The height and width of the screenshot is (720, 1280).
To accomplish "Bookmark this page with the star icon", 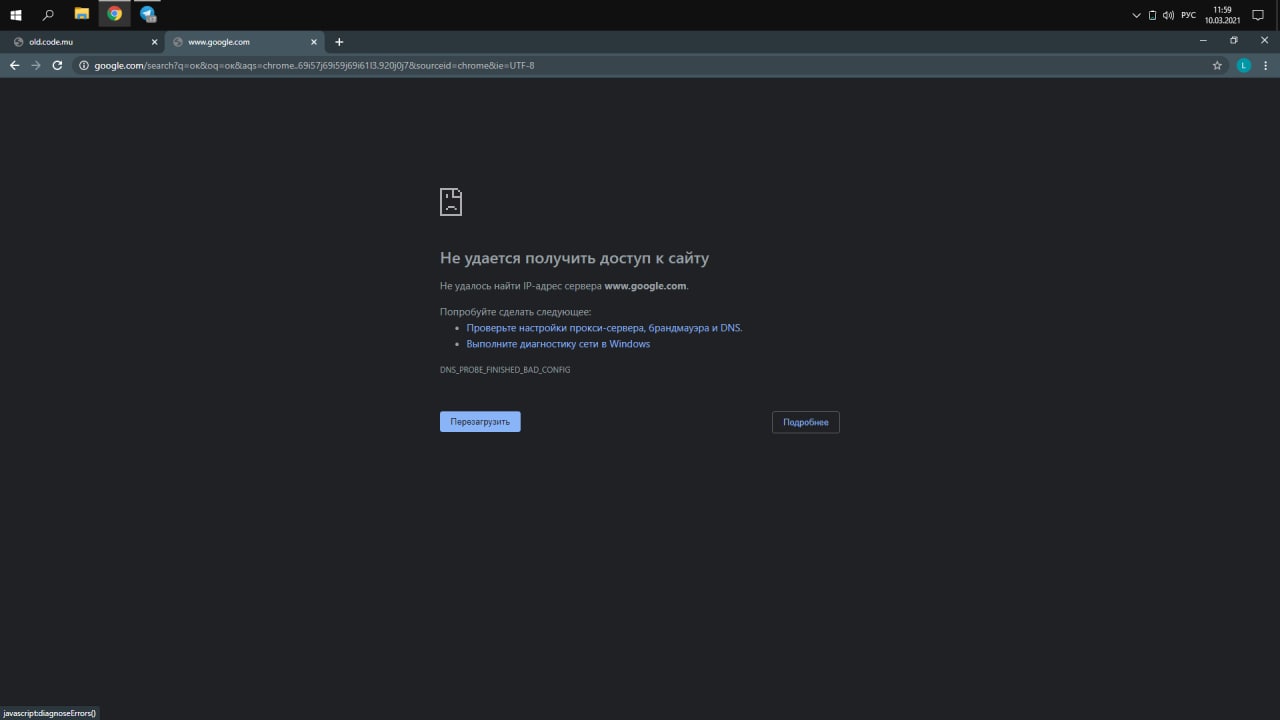I will (x=1217, y=65).
